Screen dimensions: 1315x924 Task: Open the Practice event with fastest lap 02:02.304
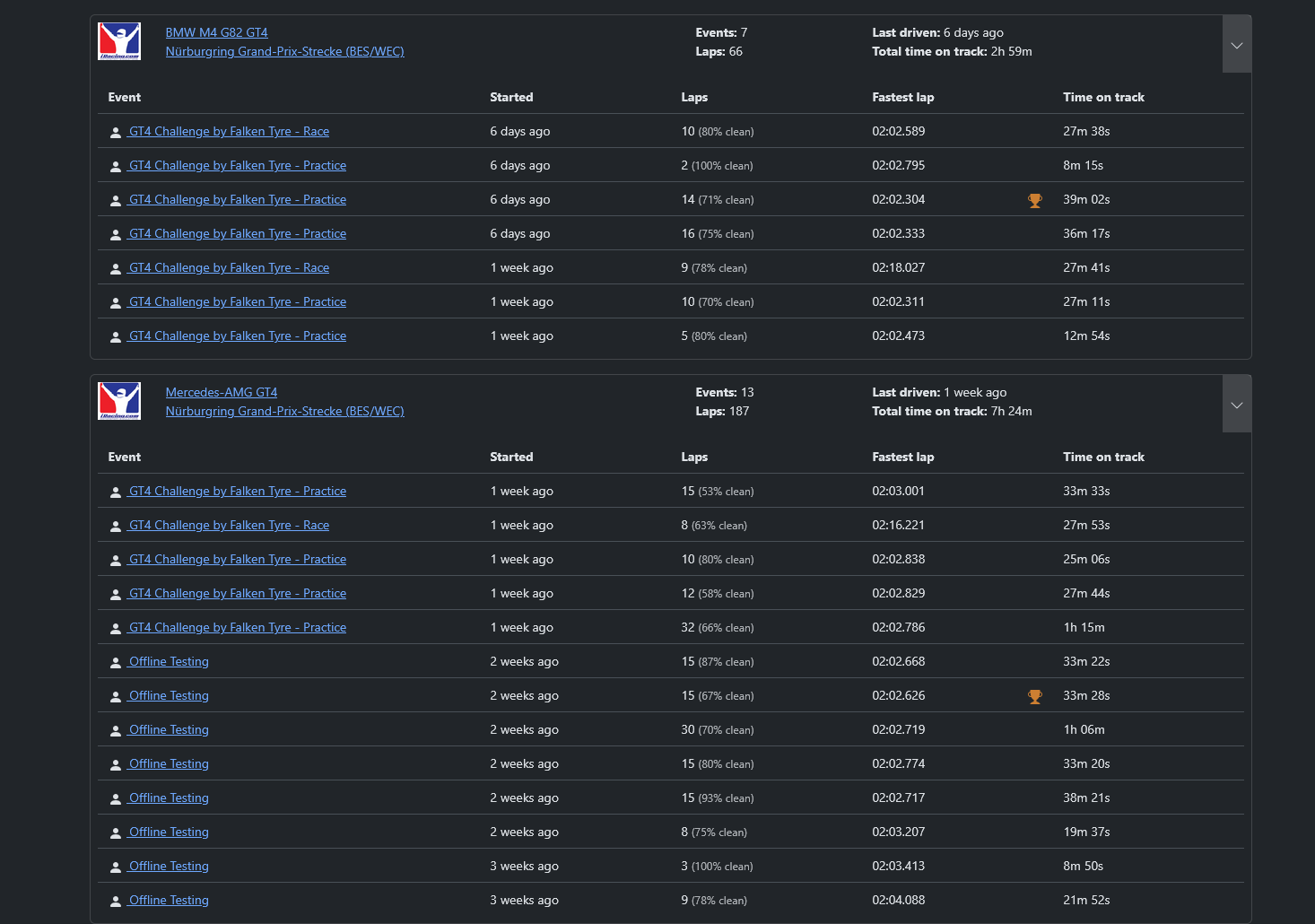(x=237, y=199)
